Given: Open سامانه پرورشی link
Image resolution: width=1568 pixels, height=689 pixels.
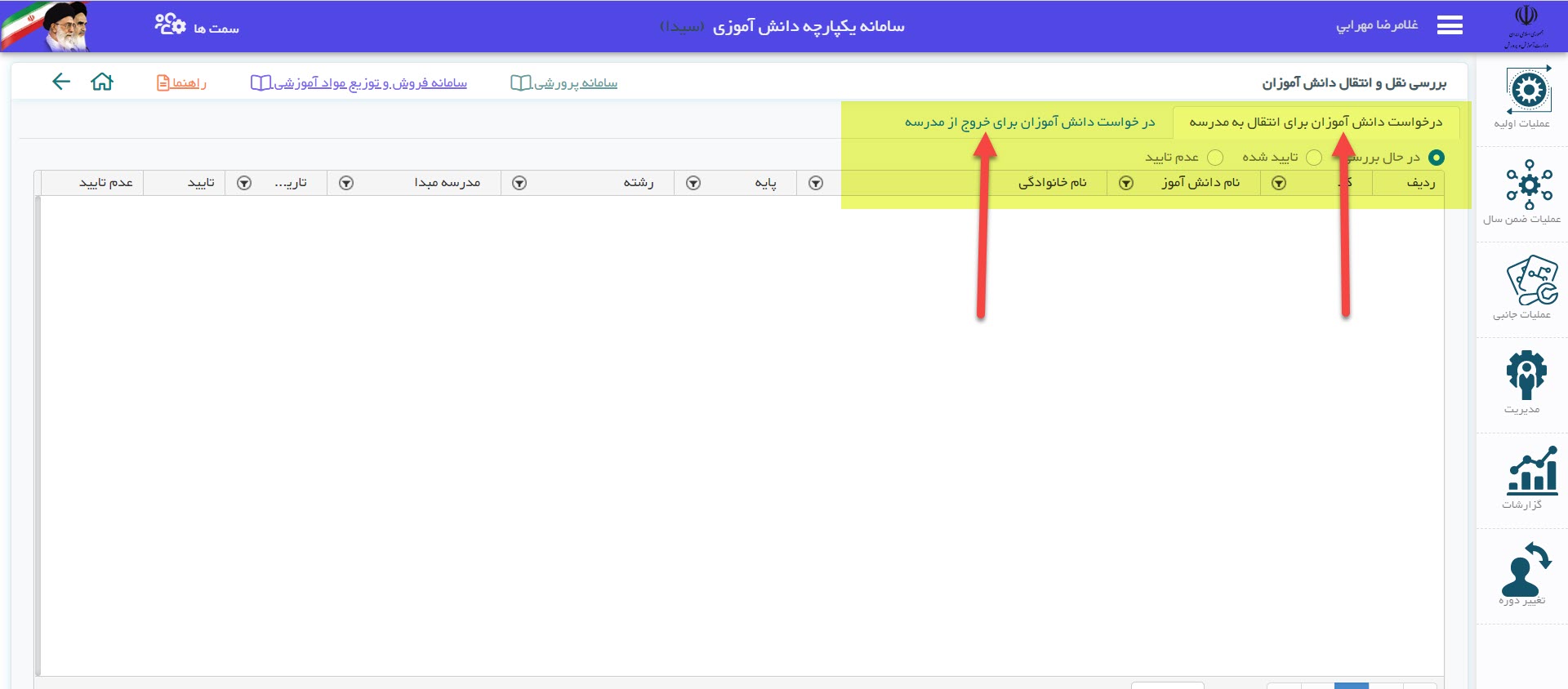Looking at the screenshot, I should 564,83.
